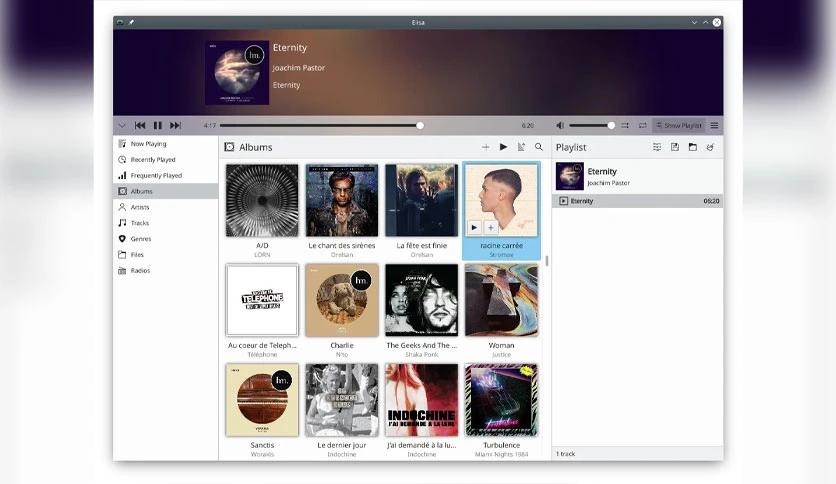836x484 pixels.
Task: Toggle shuffle mode
Action: [625, 125]
